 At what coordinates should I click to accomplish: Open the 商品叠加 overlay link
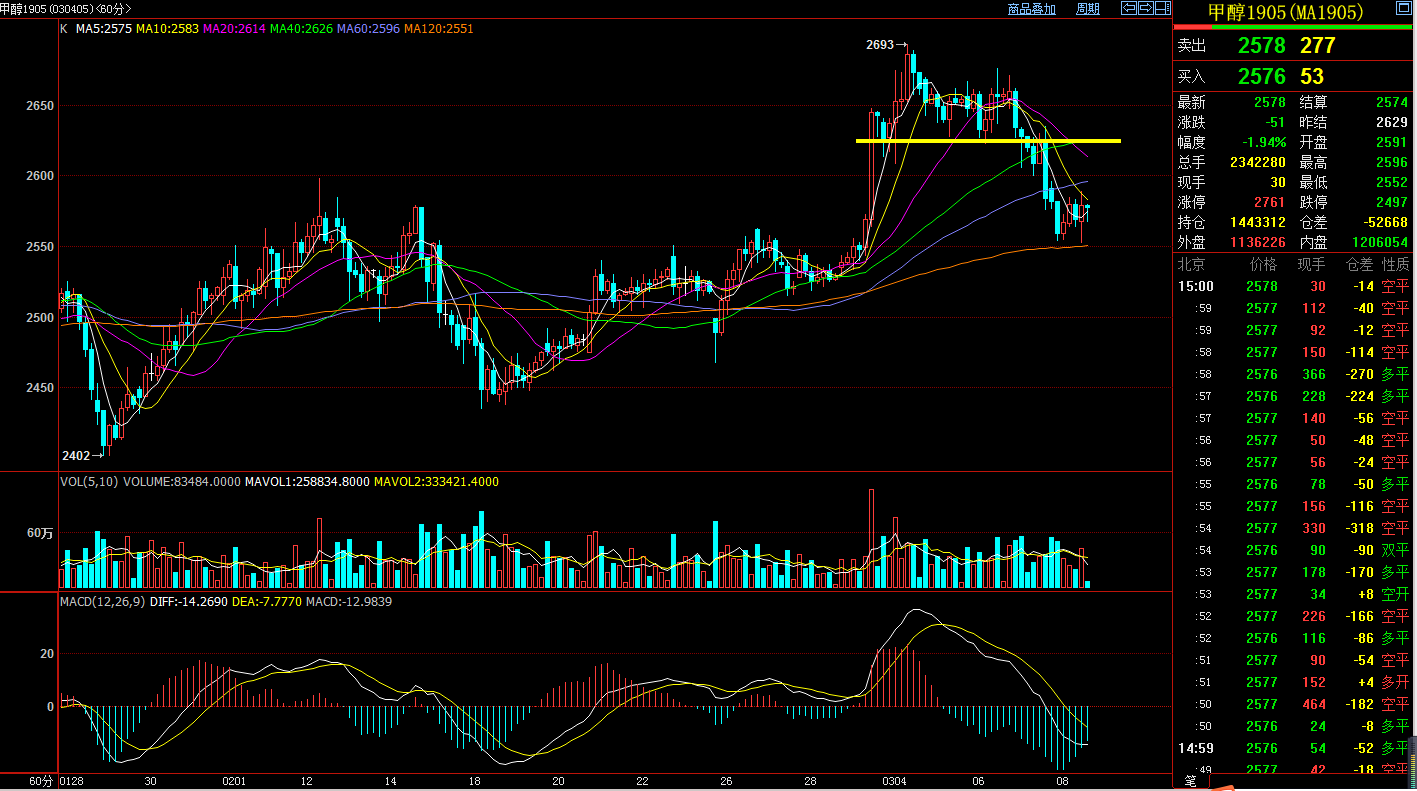[1032, 9]
